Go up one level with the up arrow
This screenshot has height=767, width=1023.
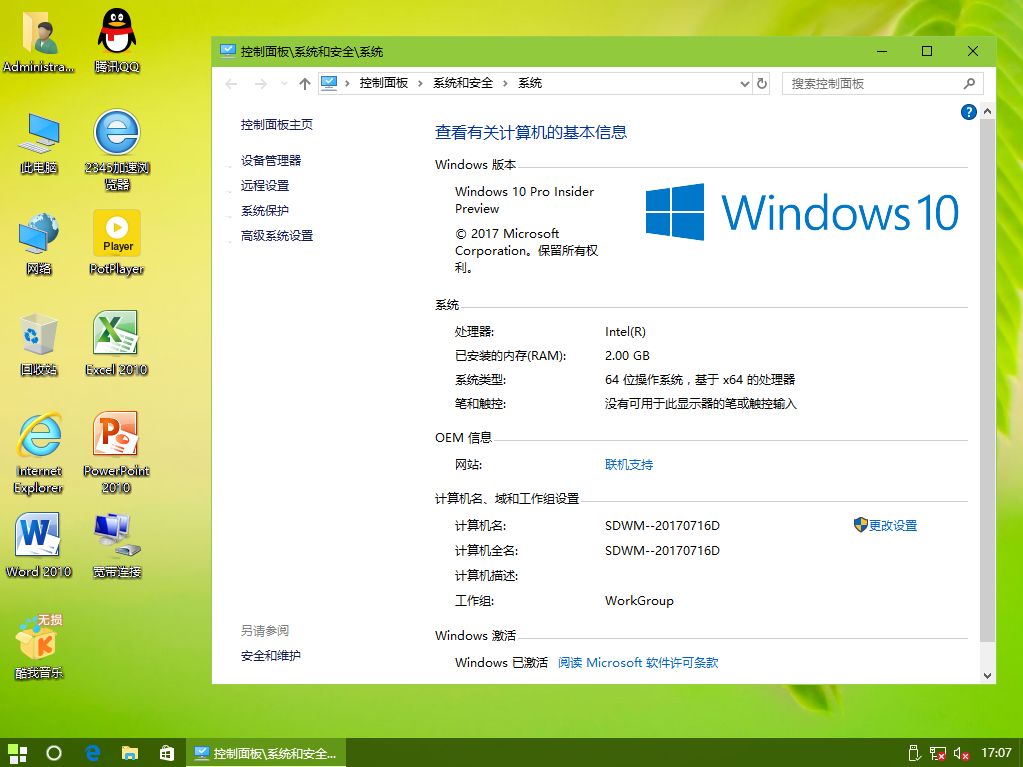tap(305, 83)
